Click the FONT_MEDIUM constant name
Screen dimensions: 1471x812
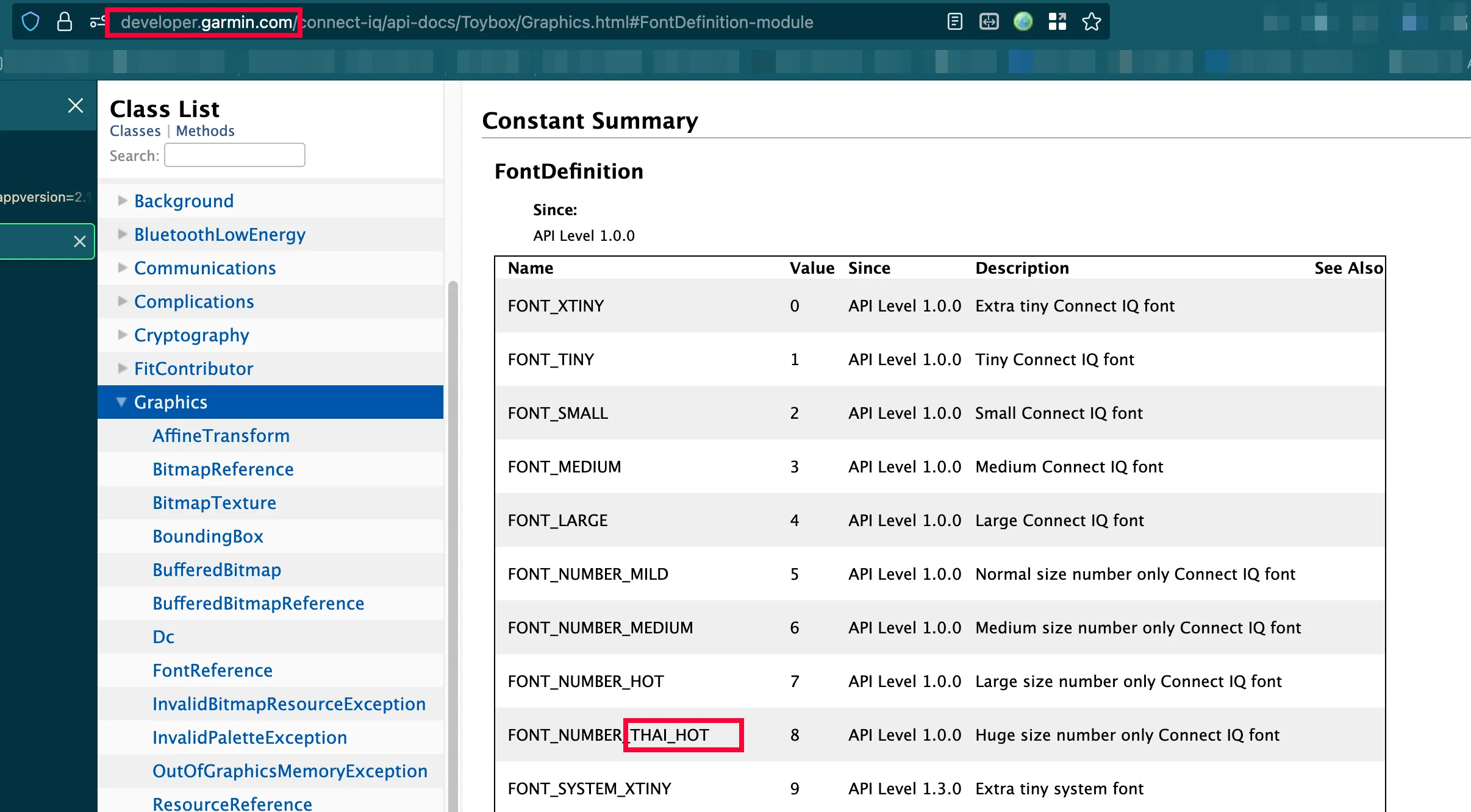point(564,467)
